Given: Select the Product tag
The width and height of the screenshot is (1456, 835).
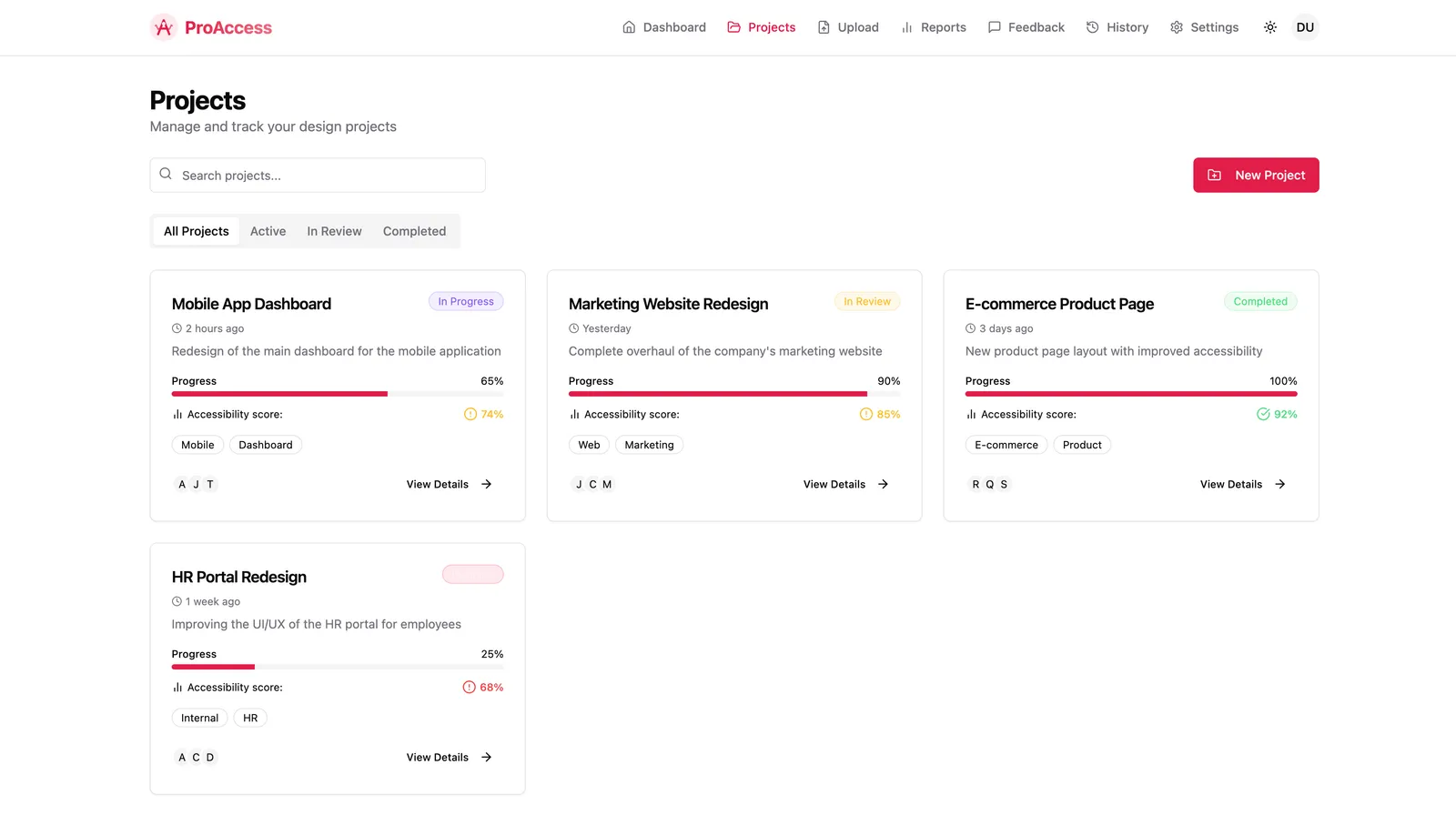Looking at the screenshot, I should pyautogui.click(x=1082, y=445).
